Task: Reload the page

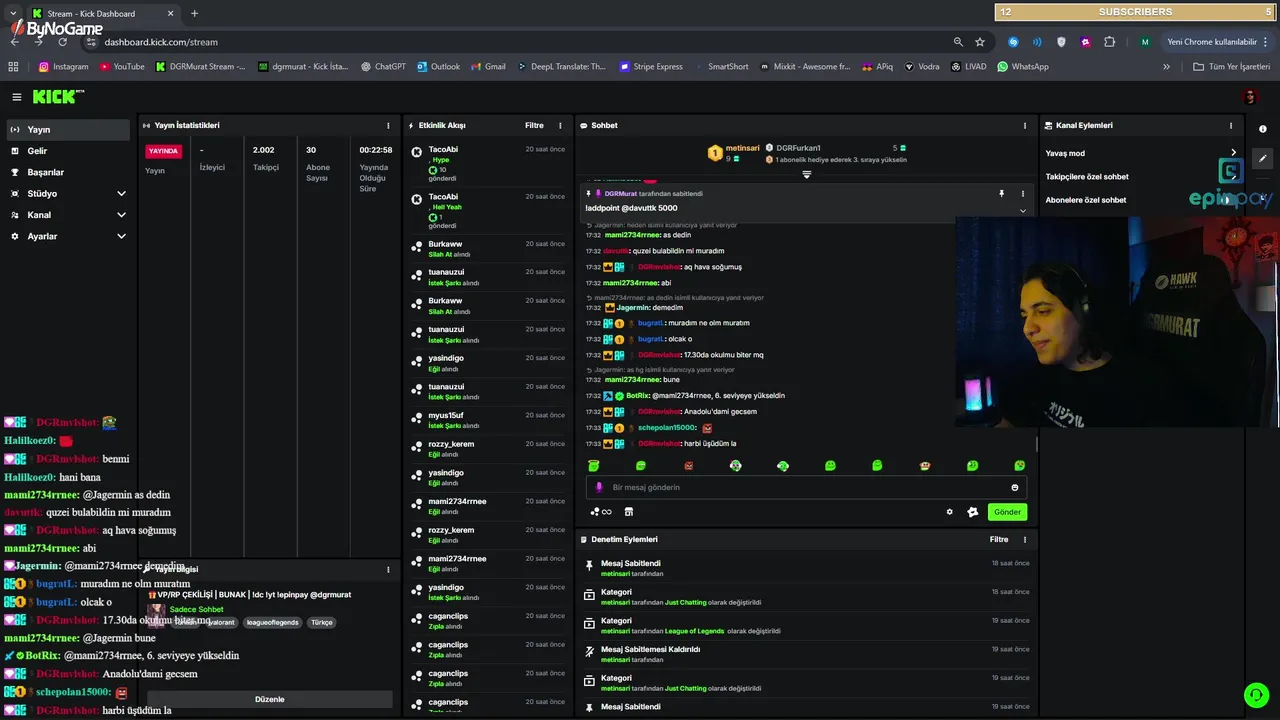Action: 62,42
